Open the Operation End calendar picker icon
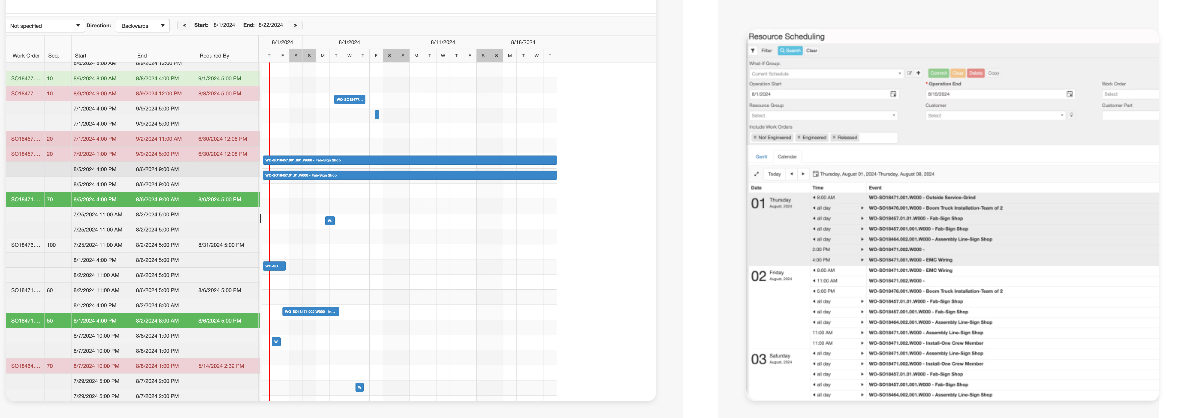Viewport: 1178px width, 418px height. (1068, 95)
